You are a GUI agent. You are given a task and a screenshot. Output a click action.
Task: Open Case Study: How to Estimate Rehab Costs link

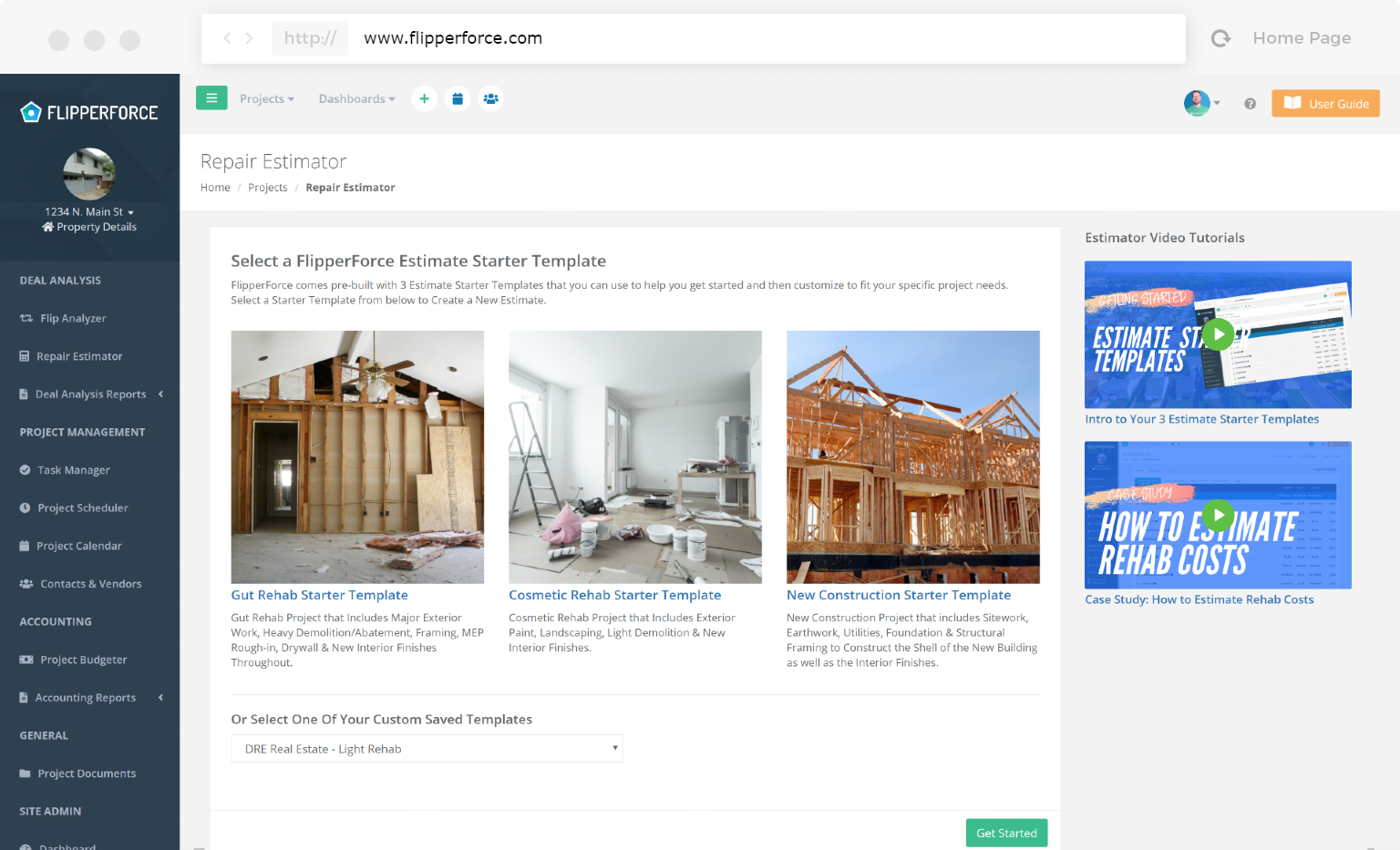pyautogui.click(x=1199, y=599)
